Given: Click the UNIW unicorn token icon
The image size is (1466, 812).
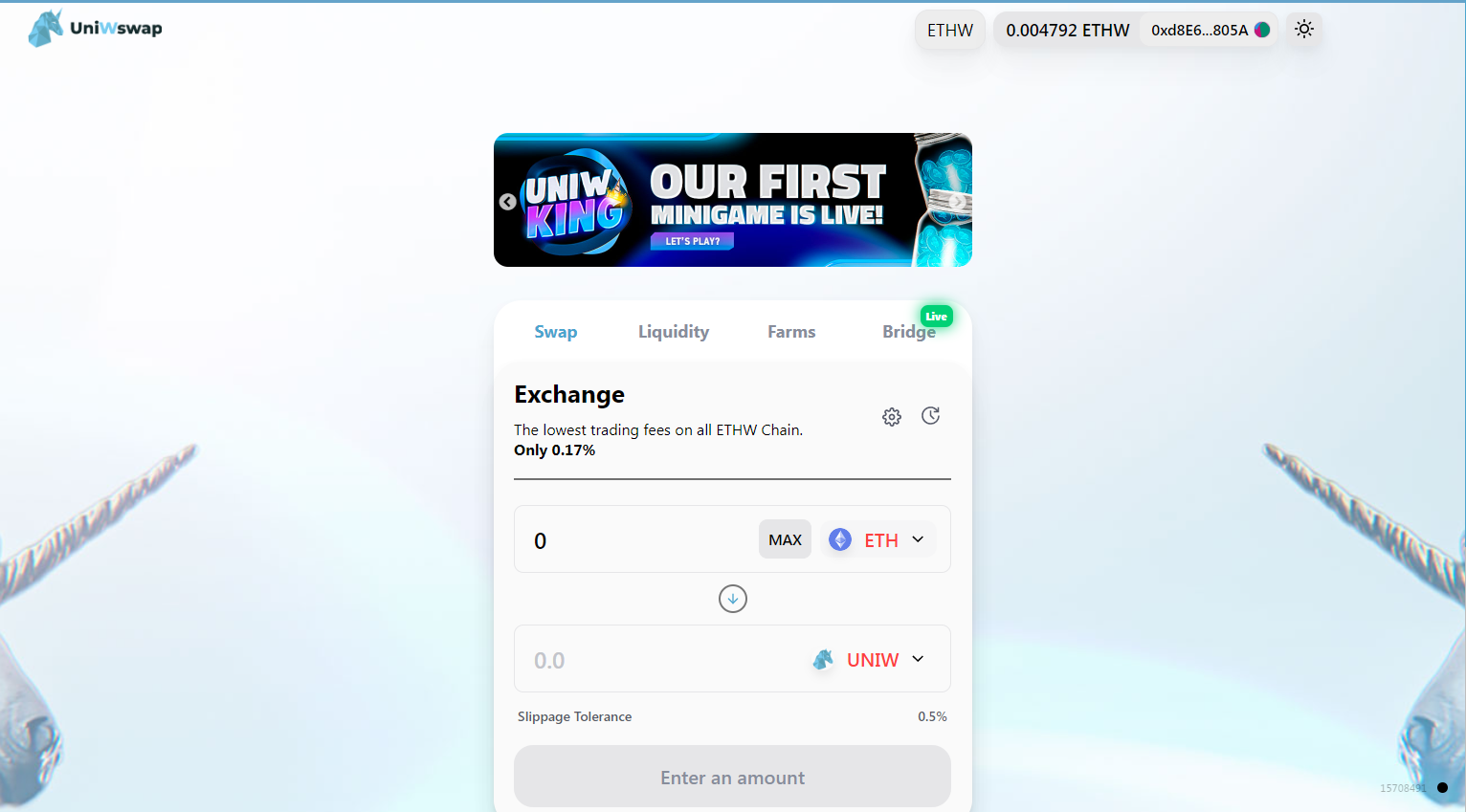Looking at the screenshot, I should (x=823, y=659).
